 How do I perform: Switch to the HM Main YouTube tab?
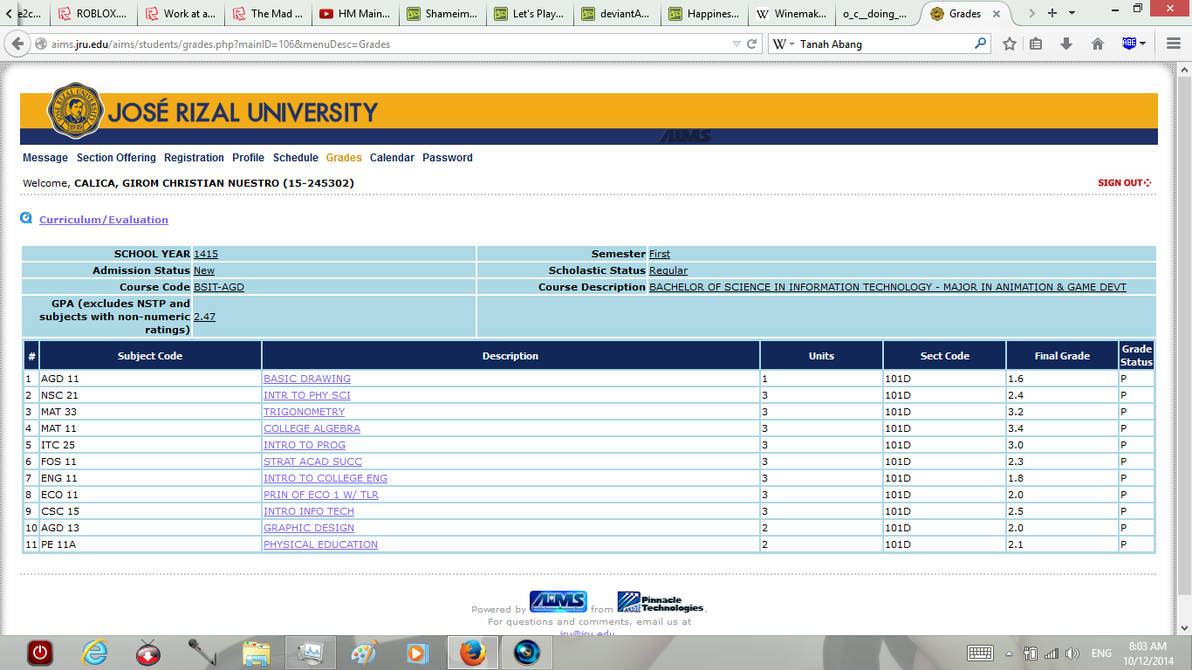355,14
